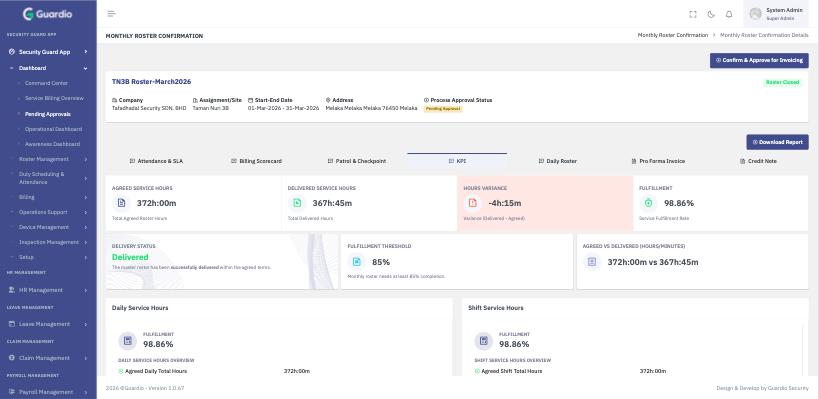Click the Monthly Roster Confirmation breadcrumb link

point(673,35)
